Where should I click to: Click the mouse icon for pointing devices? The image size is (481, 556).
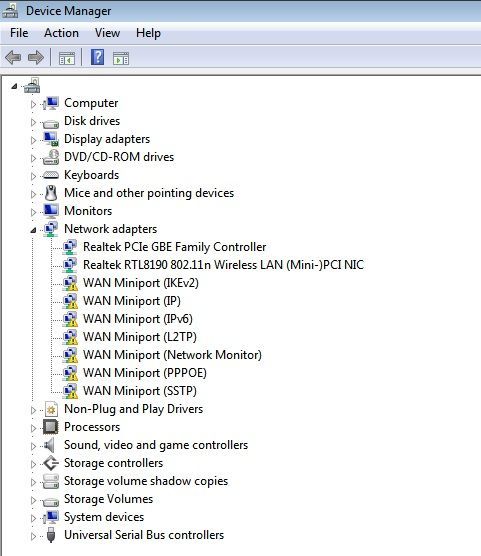point(51,193)
